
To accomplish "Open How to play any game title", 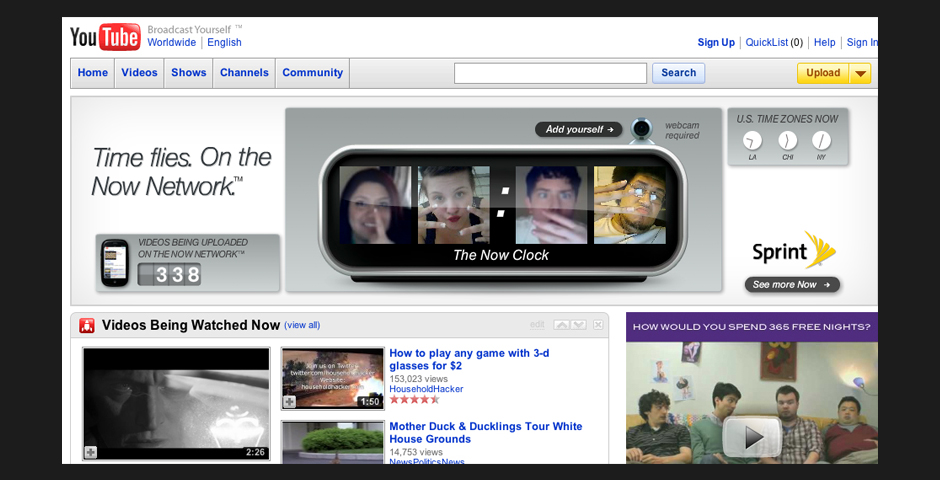I will pyautogui.click(x=469, y=360).
